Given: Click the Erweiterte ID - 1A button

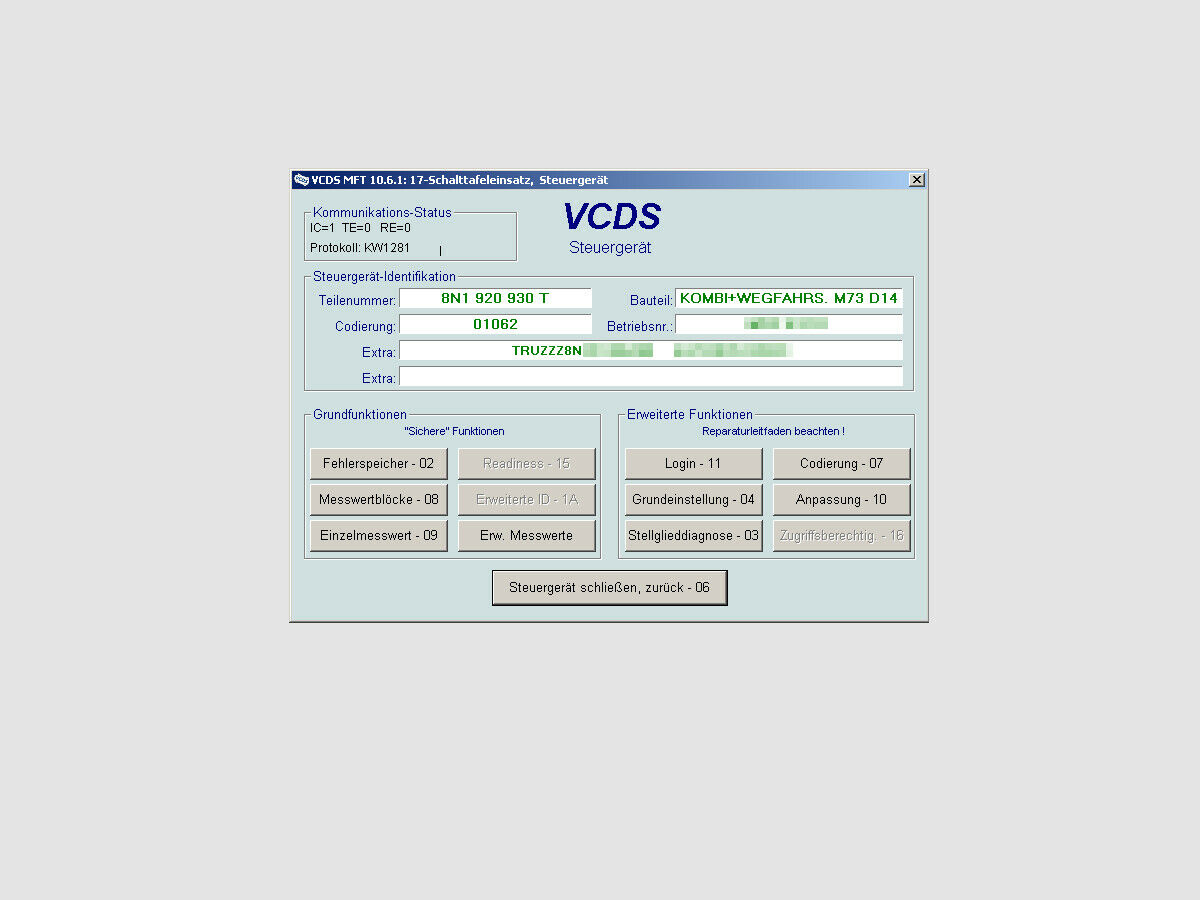Looking at the screenshot, I should coord(527,500).
